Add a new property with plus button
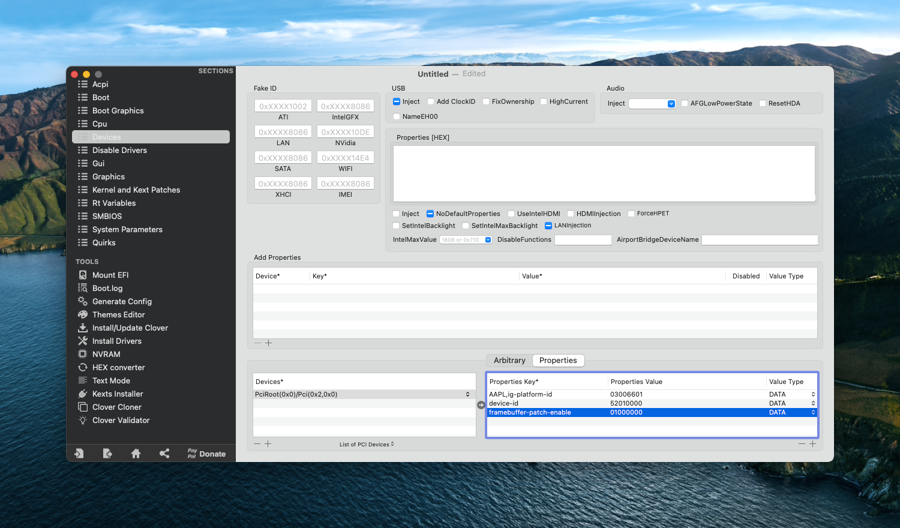 coord(812,444)
